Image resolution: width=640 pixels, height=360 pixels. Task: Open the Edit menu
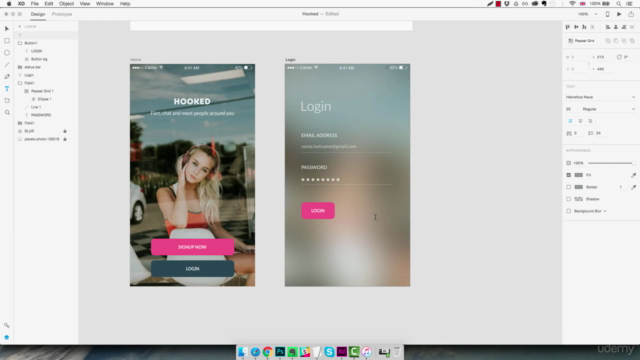tap(49, 4)
